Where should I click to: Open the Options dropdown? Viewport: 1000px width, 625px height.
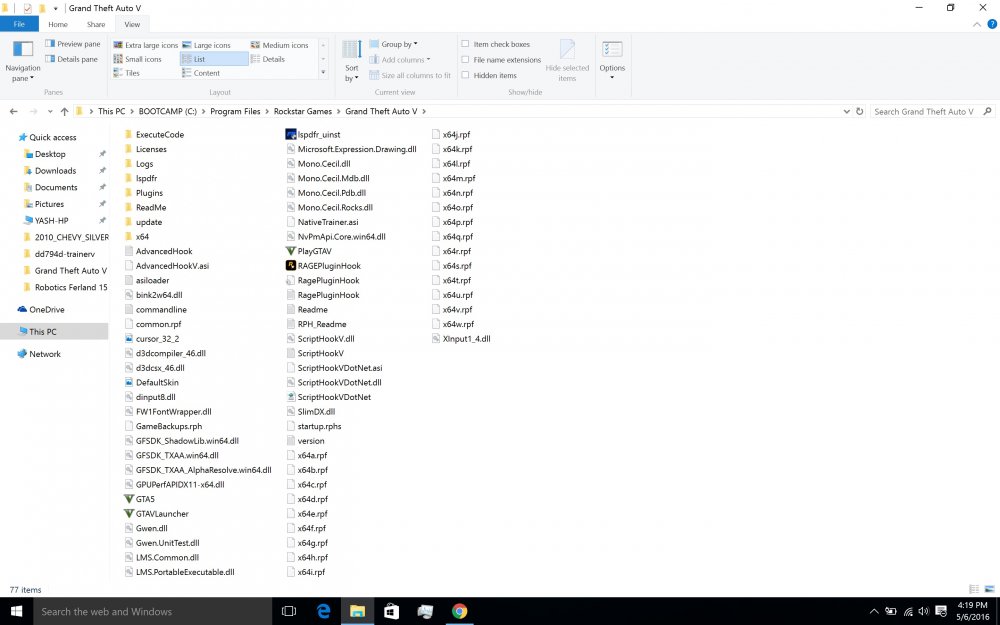pyautogui.click(x=612, y=61)
